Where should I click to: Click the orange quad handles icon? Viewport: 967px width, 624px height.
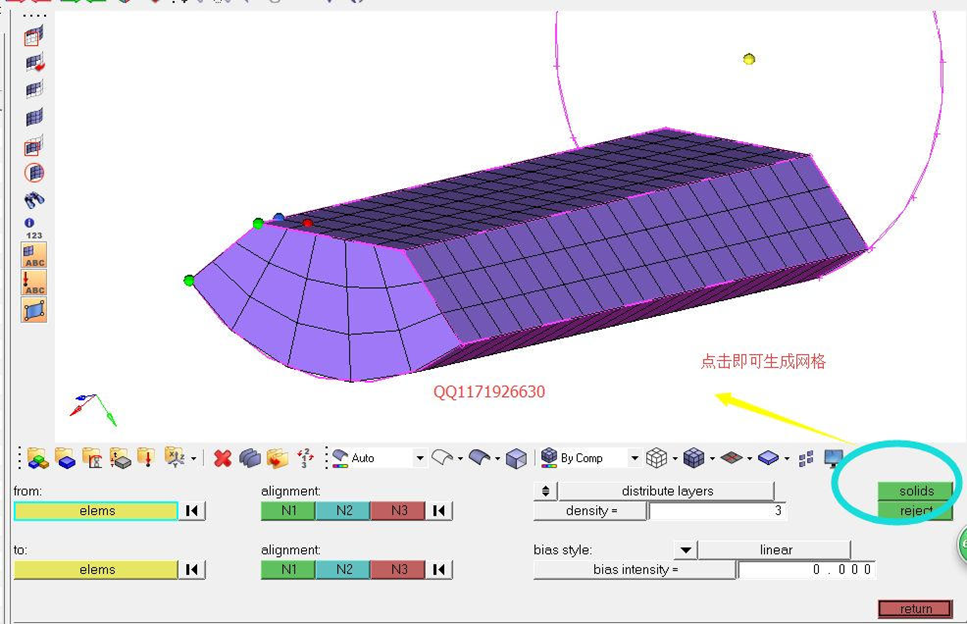click(x=34, y=310)
